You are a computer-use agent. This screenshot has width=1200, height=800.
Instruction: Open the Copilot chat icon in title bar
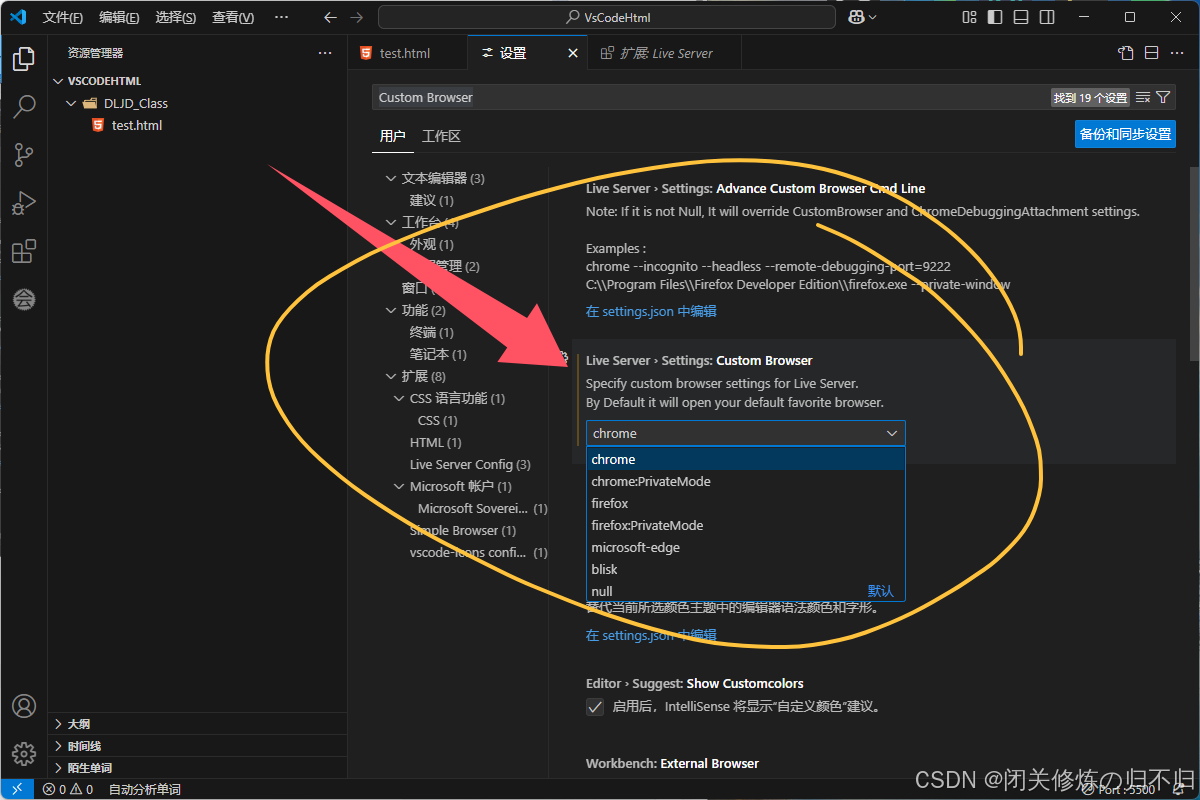click(856, 17)
